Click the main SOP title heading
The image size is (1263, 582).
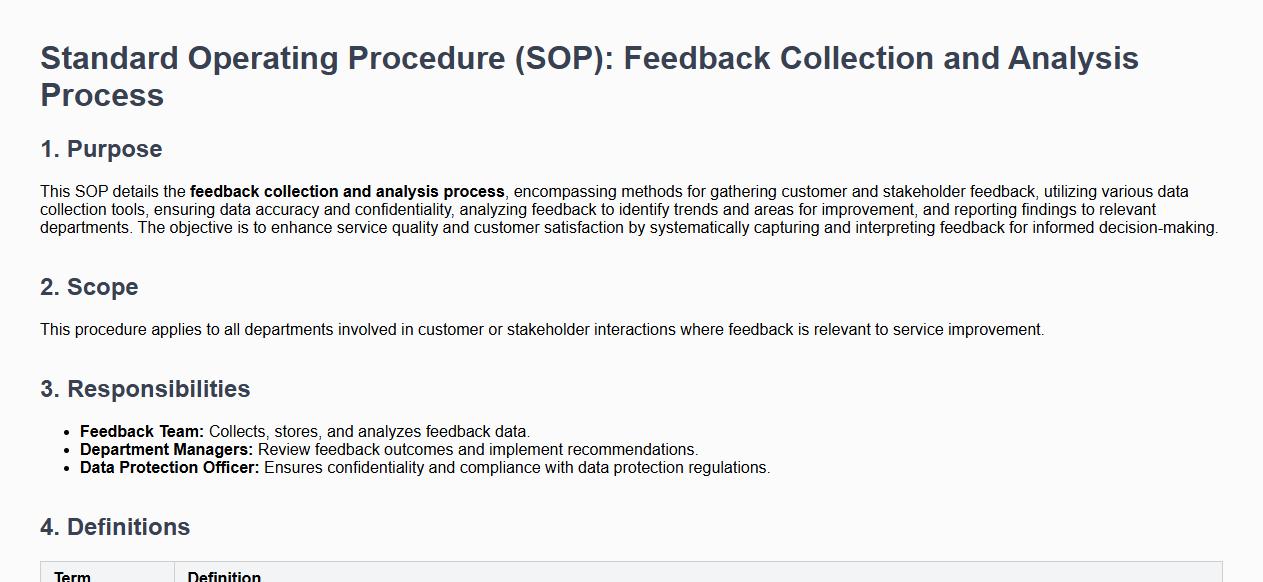(x=589, y=58)
